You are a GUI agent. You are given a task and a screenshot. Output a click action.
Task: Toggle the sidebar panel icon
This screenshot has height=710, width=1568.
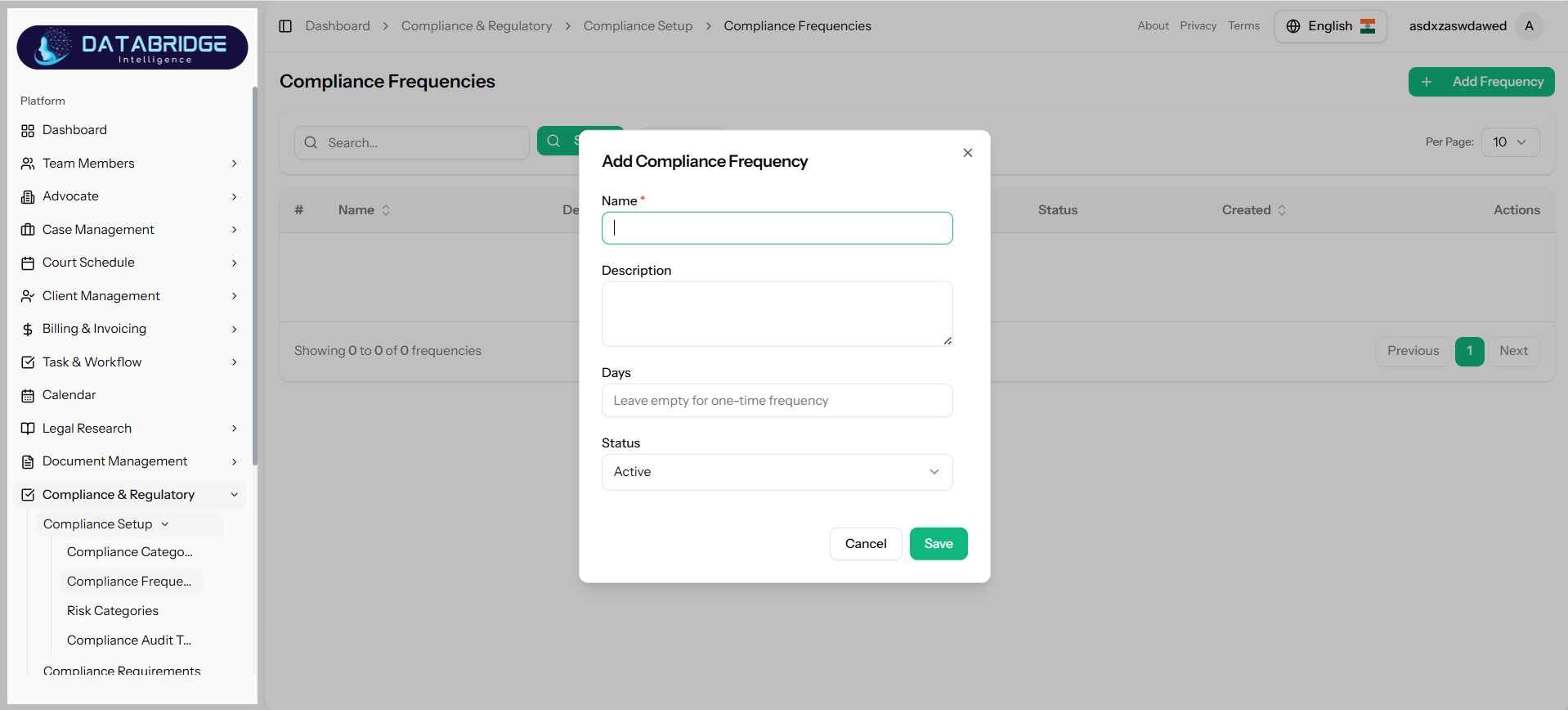[x=285, y=26]
